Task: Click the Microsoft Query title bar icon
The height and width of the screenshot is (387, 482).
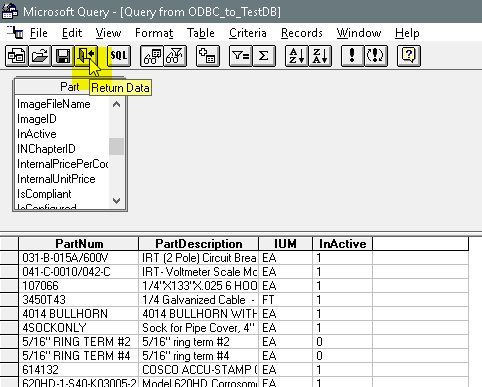Action: tap(10, 11)
